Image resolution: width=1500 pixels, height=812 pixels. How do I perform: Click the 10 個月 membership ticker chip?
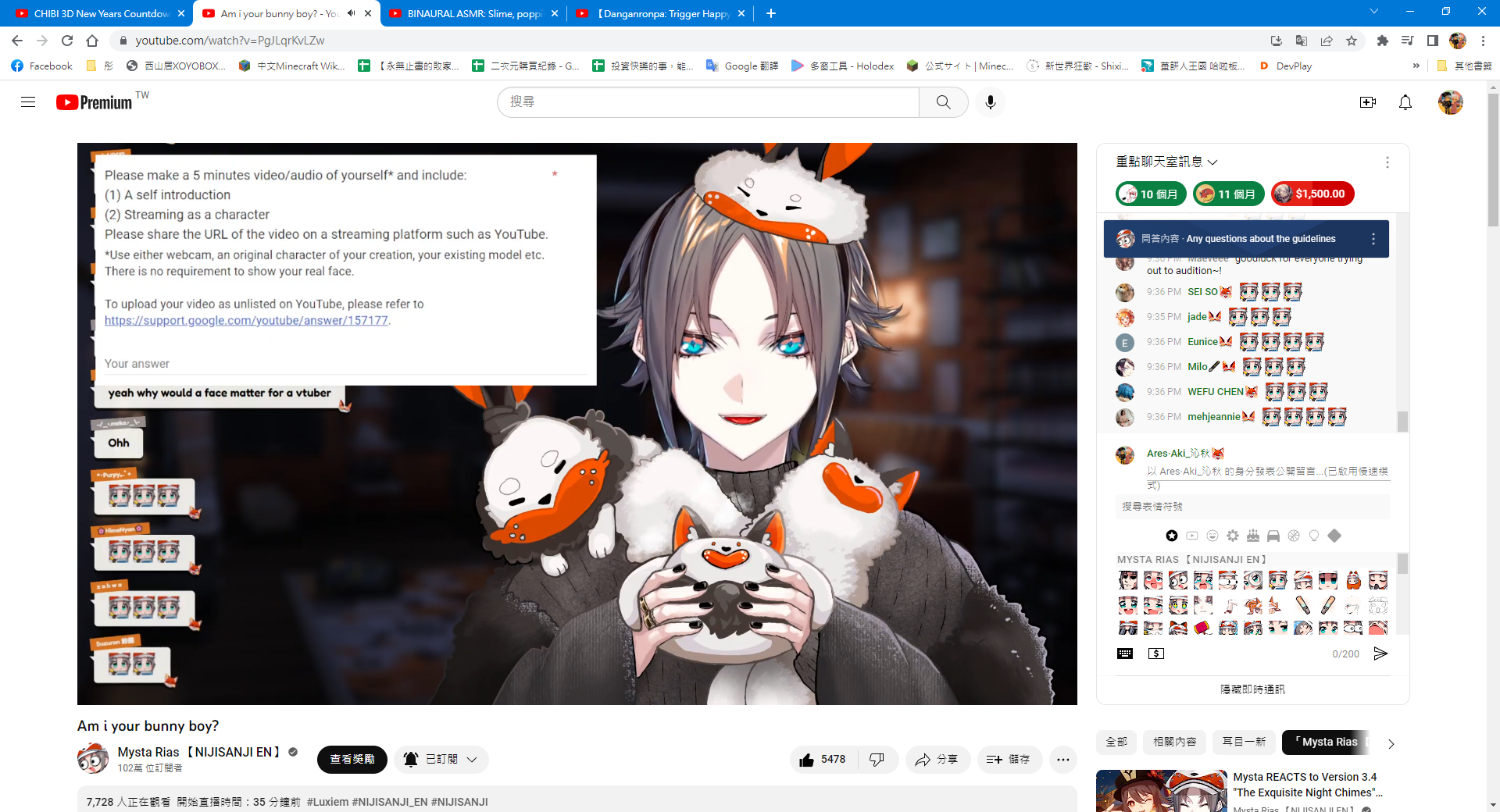click(x=1151, y=194)
